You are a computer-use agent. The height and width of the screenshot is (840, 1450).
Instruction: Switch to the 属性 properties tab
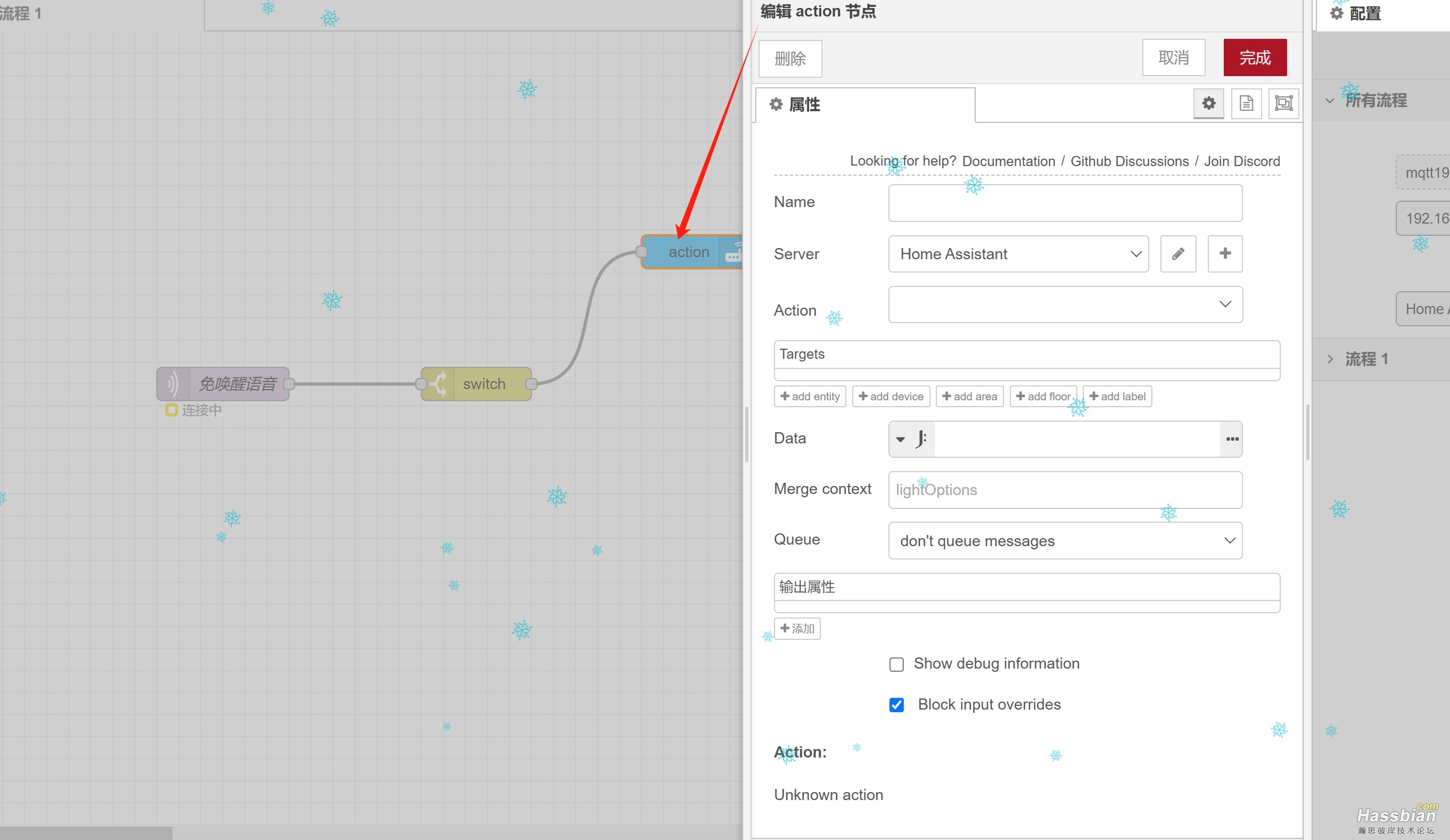tap(805, 105)
